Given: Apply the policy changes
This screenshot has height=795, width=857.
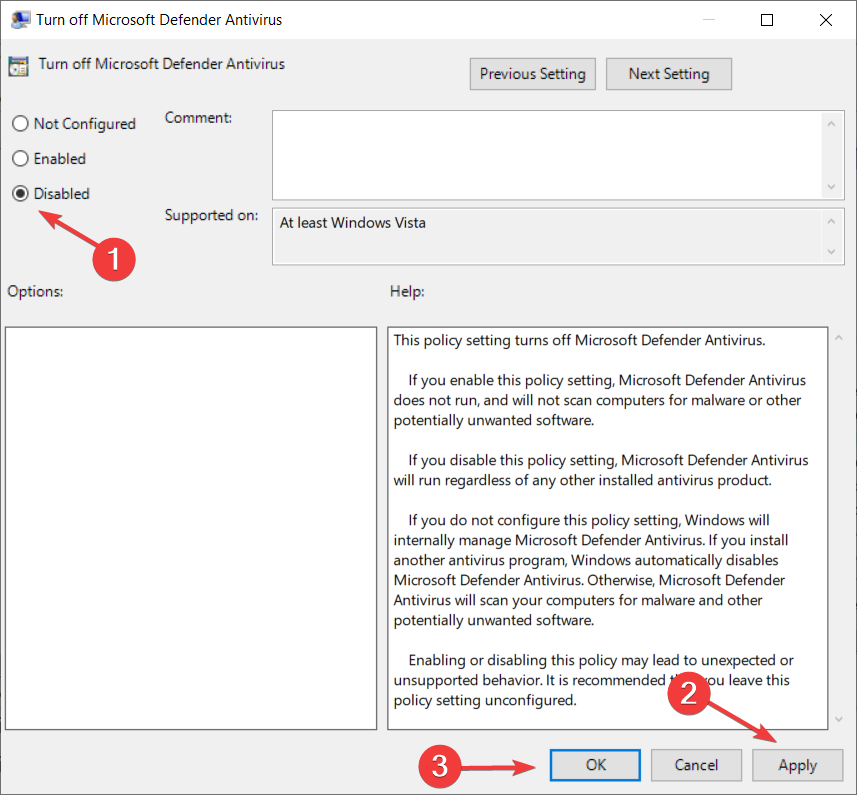Looking at the screenshot, I should pyautogui.click(x=797, y=765).
